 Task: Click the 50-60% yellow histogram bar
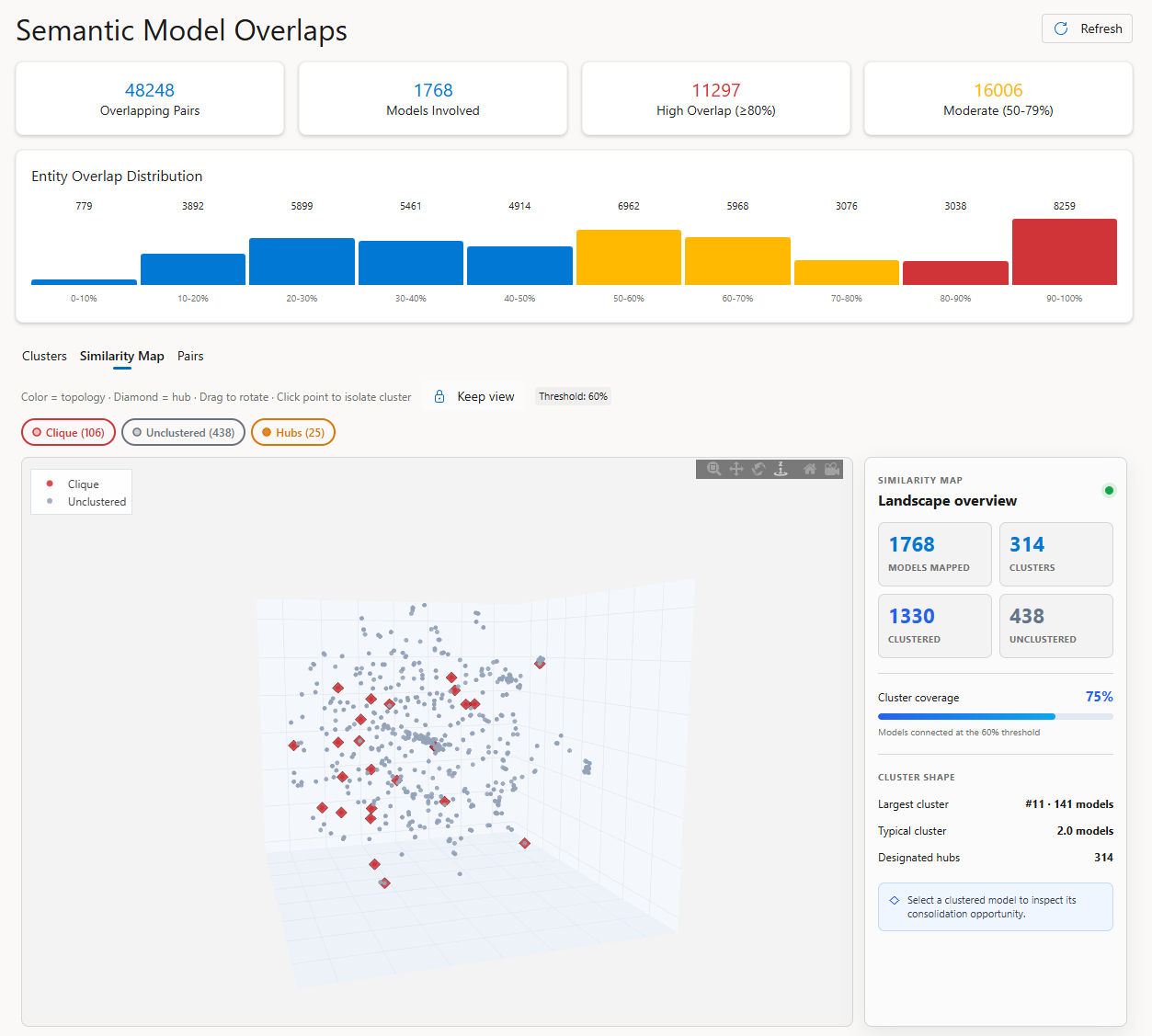coord(629,257)
